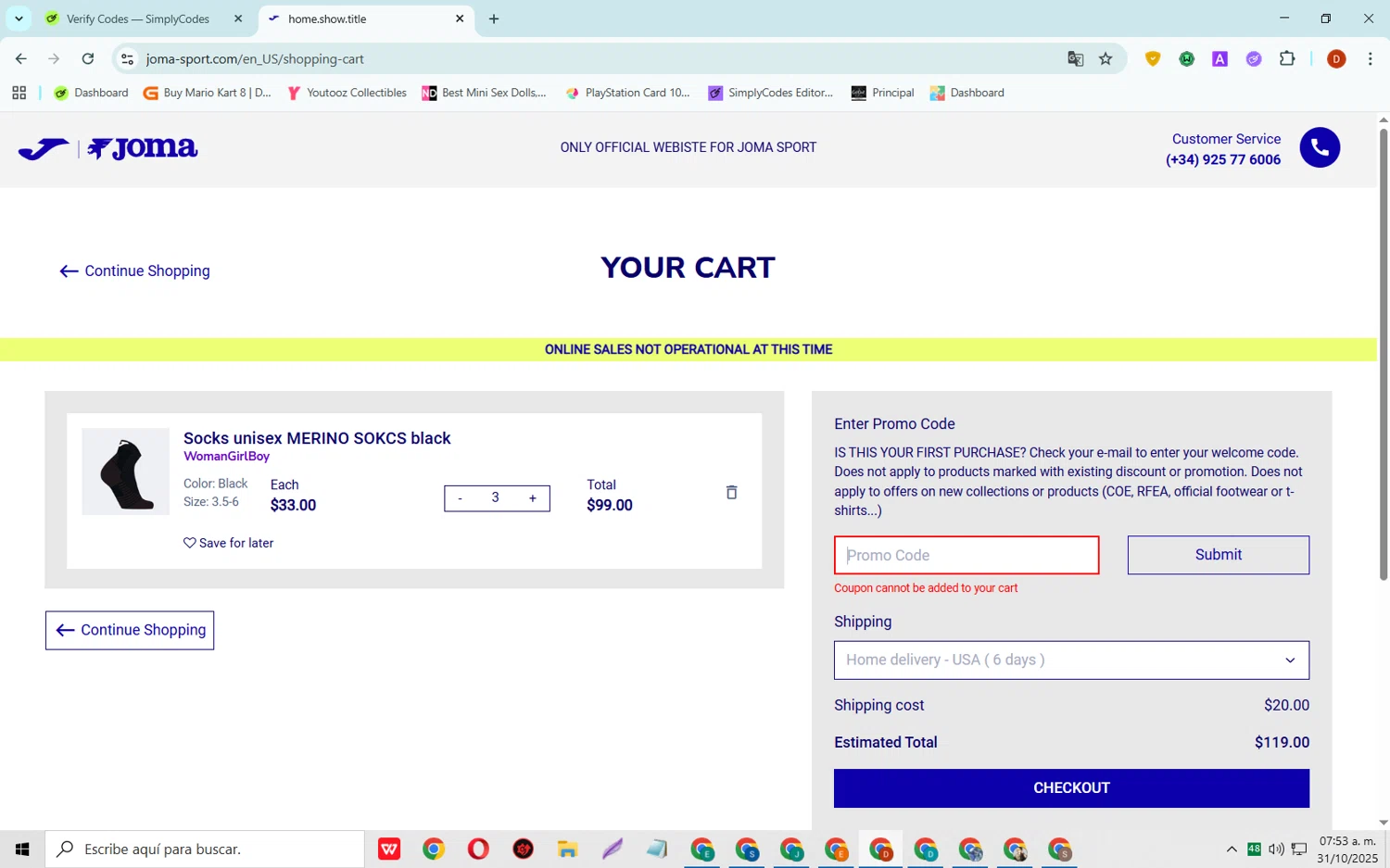Image resolution: width=1390 pixels, height=868 pixels.
Task: Click the volume icon in tray
Action: [x=1276, y=849]
